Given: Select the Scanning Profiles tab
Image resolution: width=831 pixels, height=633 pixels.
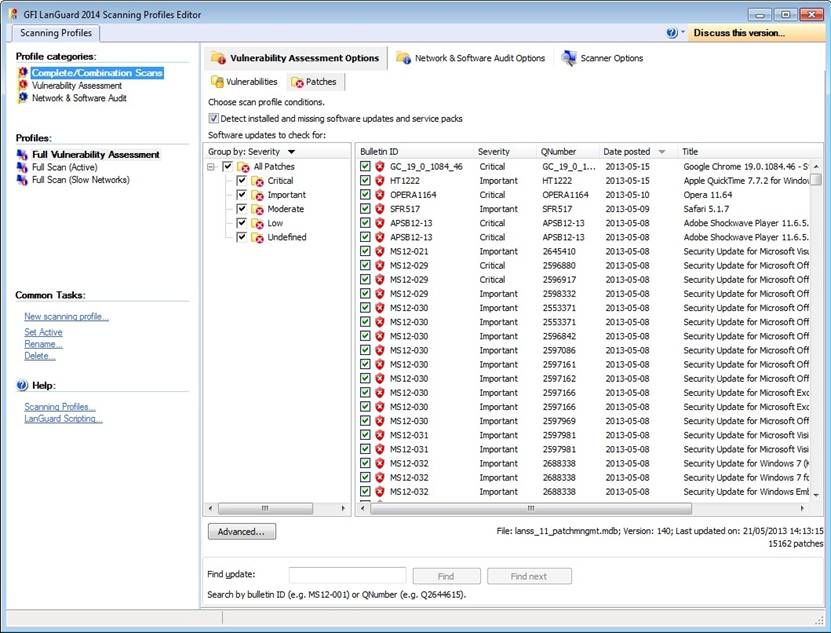Looking at the screenshot, I should [x=56, y=33].
